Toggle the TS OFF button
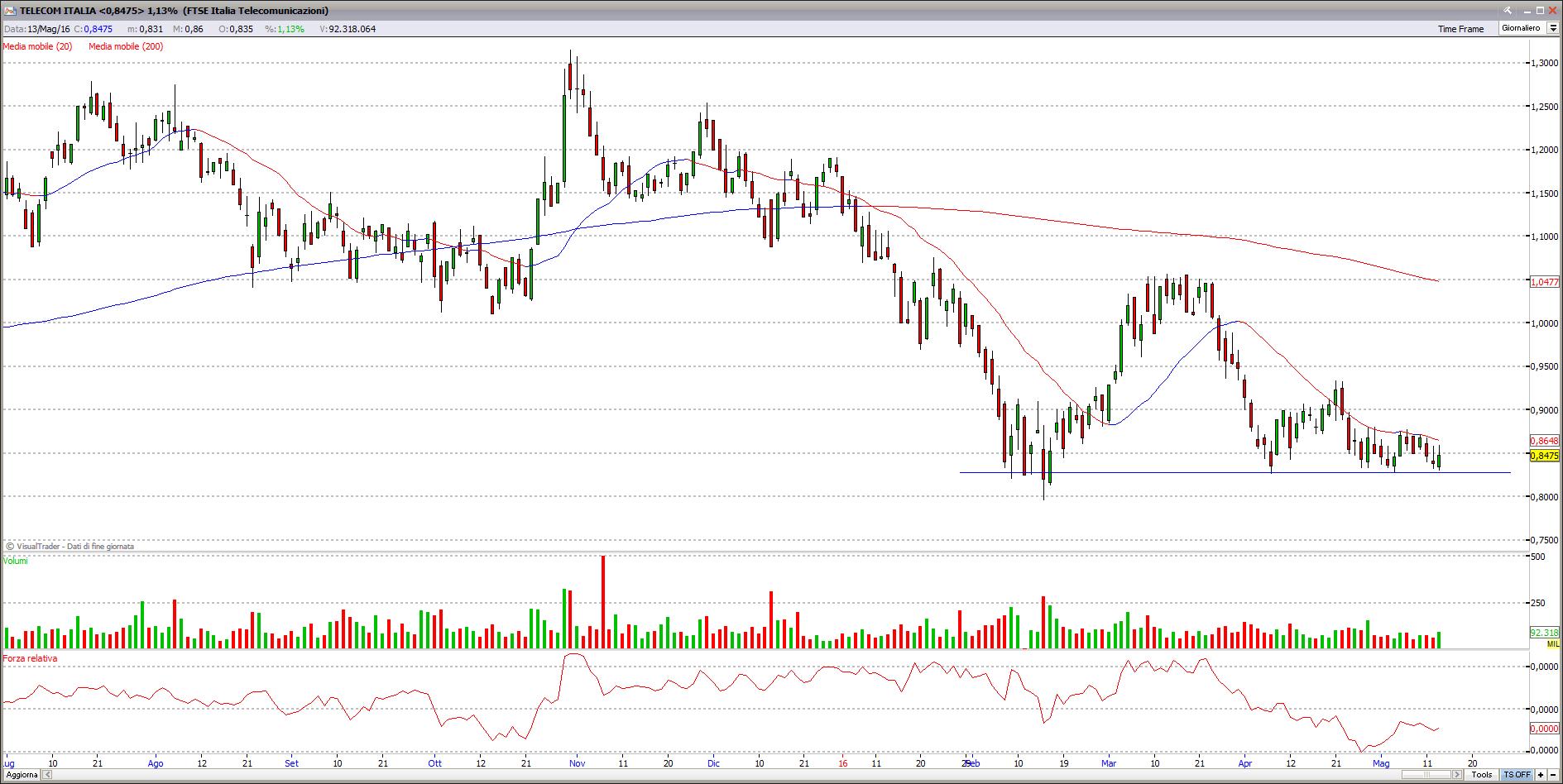This screenshot has height=784, width=1563. [1517, 775]
